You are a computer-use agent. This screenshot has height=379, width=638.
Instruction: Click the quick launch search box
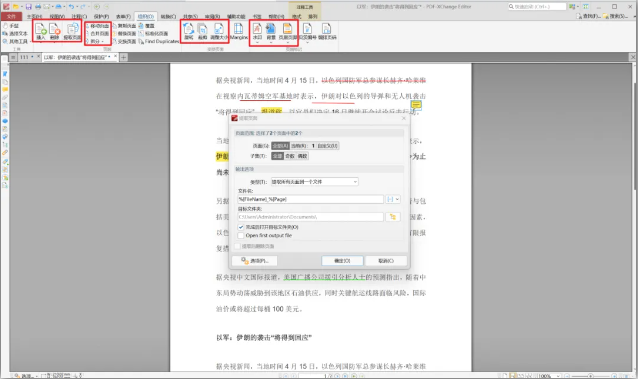click(537, 7)
